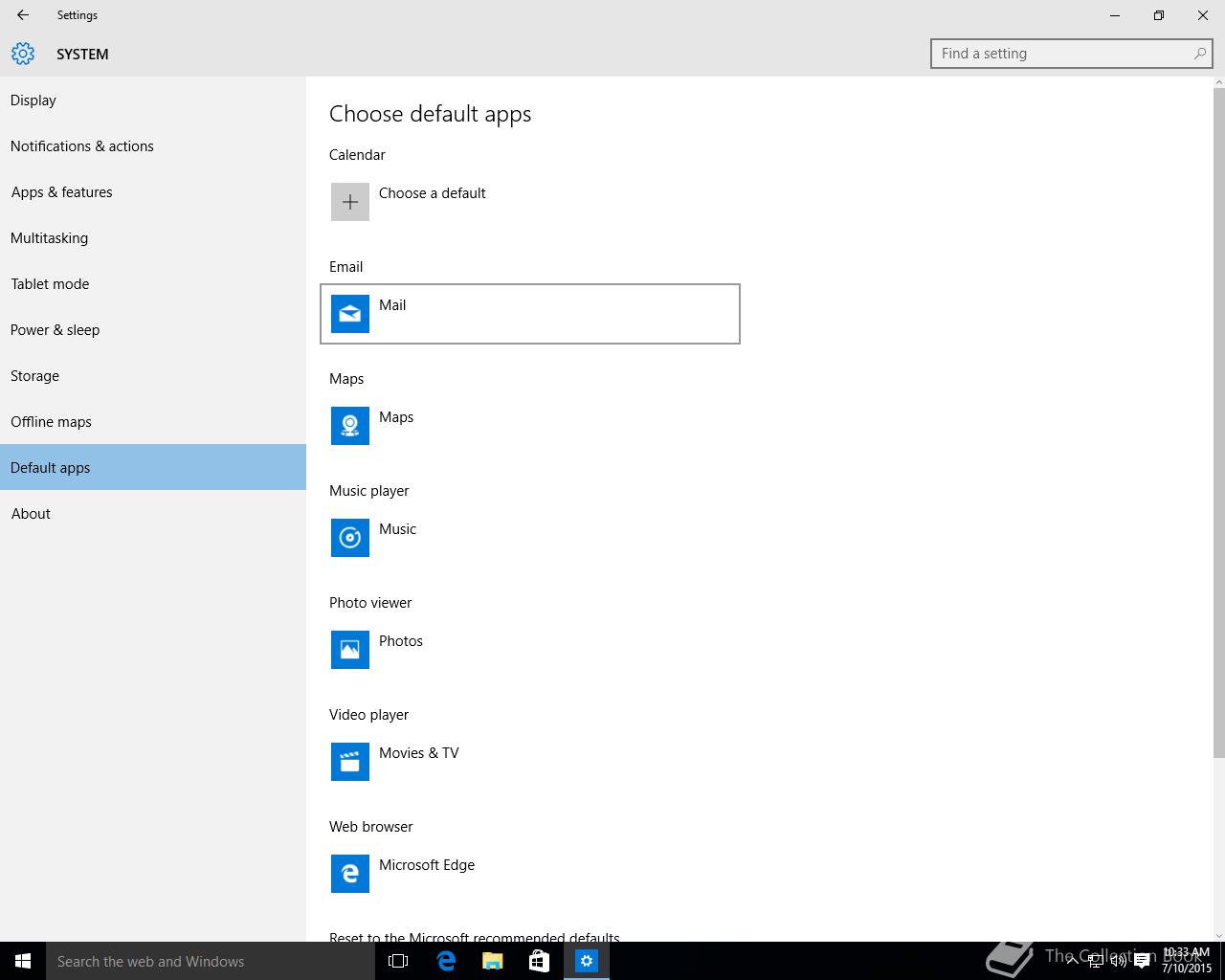Image resolution: width=1225 pixels, height=980 pixels.
Task: Click the Photo viewer label
Action: (370, 603)
